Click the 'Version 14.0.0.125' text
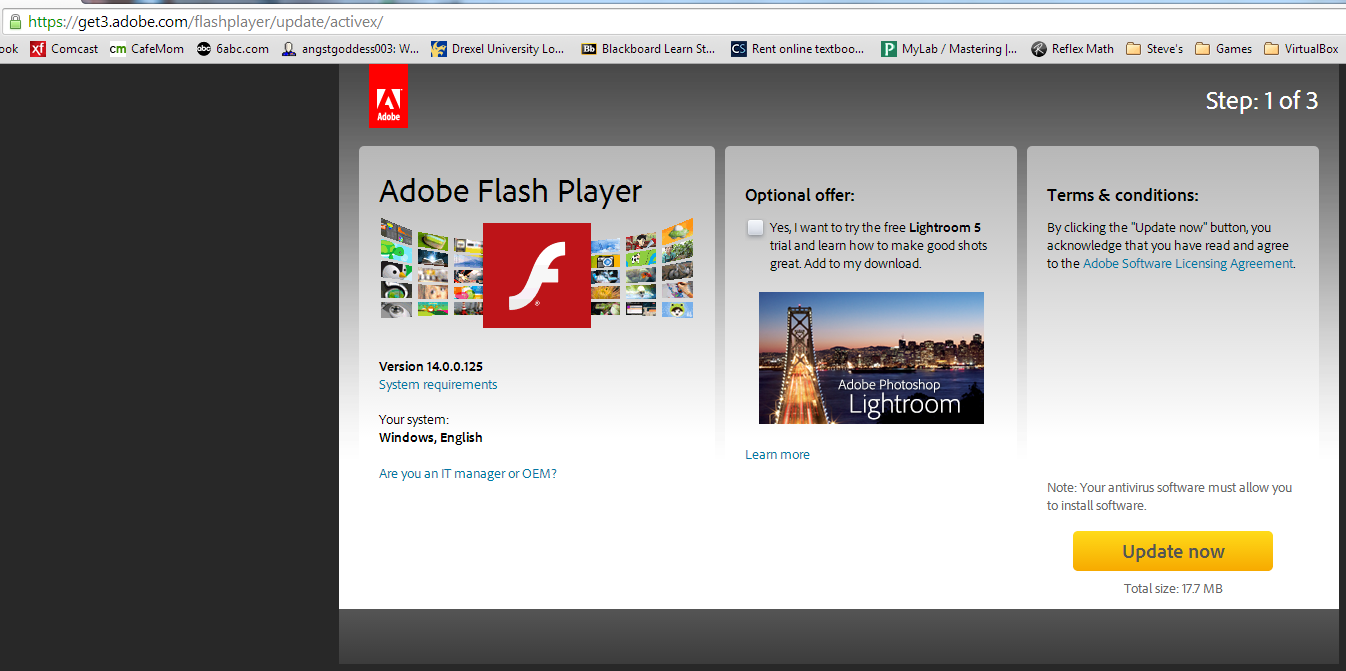 [x=431, y=367]
